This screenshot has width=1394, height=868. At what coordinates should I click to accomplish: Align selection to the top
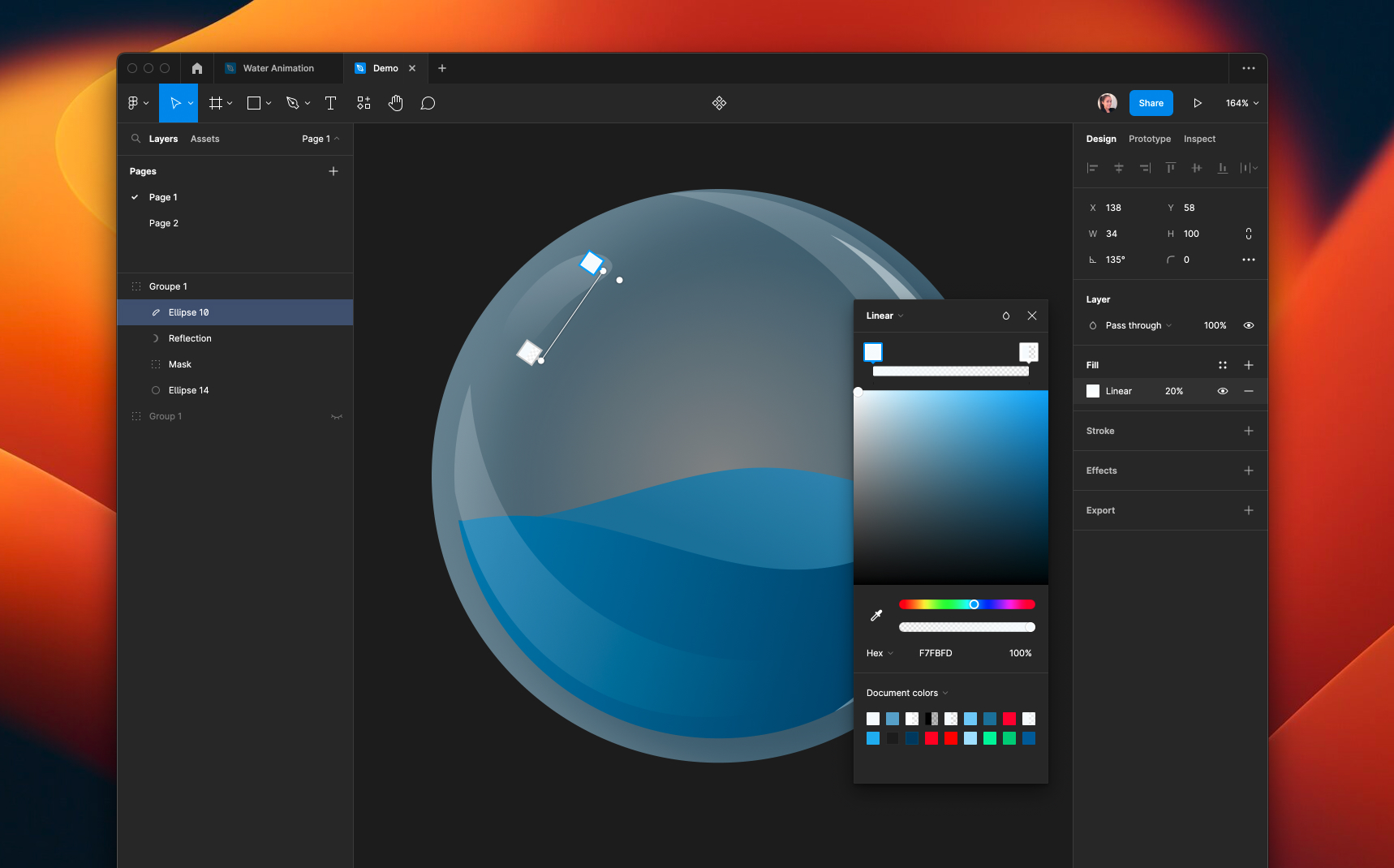pyautogui.click(x=1171, y=168)
